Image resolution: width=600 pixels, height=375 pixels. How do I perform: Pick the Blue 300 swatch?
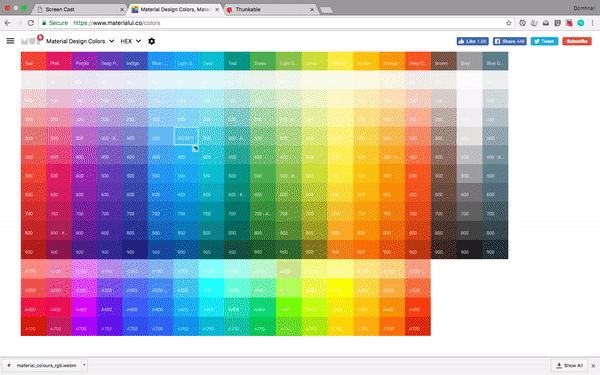[161, 137]
